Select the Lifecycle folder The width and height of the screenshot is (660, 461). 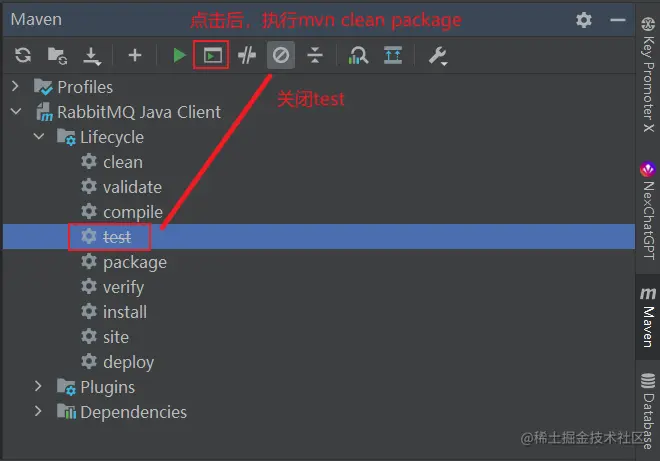112,137
